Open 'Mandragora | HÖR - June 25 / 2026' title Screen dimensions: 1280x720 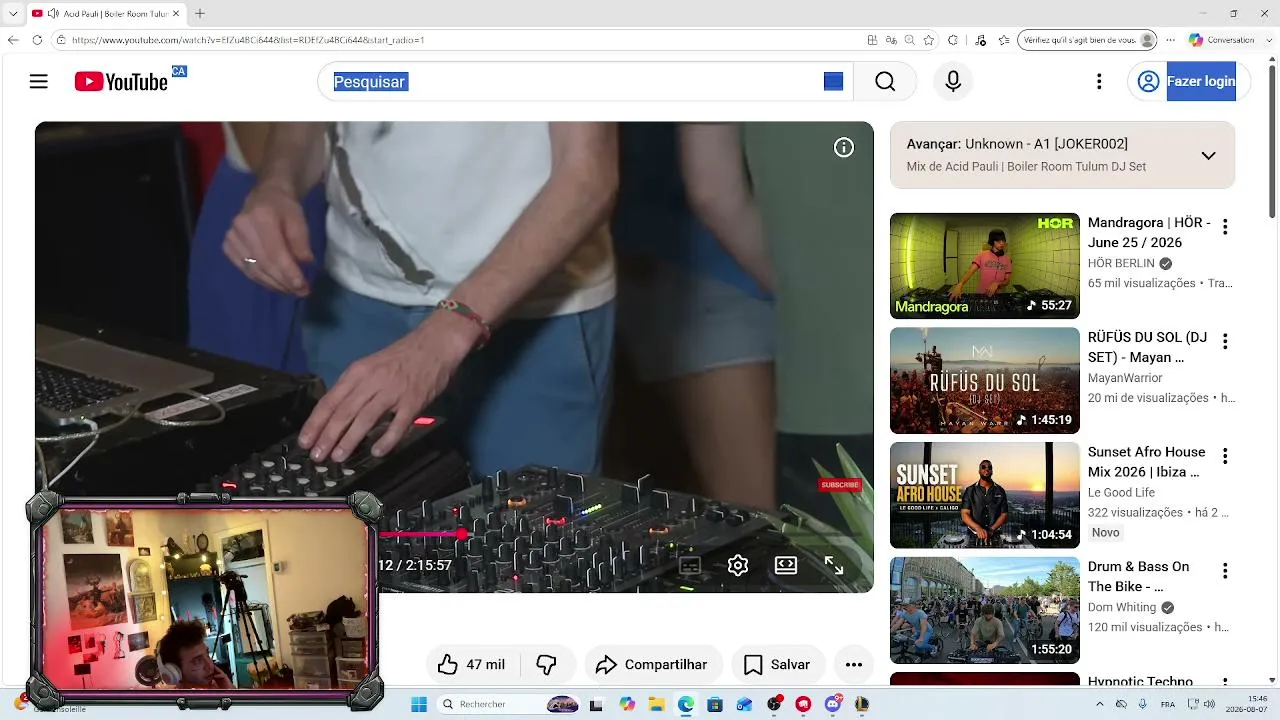[1149, 232]
